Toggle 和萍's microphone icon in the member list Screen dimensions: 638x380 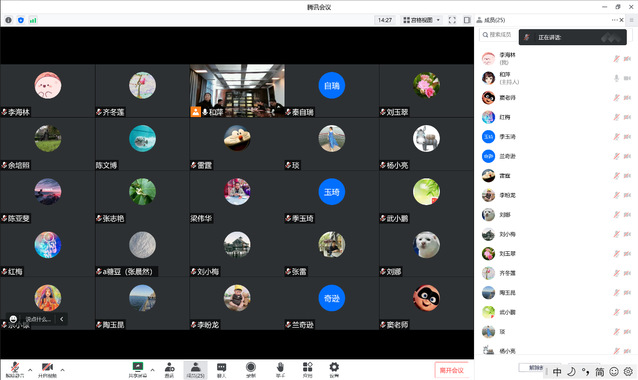pyautogui.click(x=616, y=78)
